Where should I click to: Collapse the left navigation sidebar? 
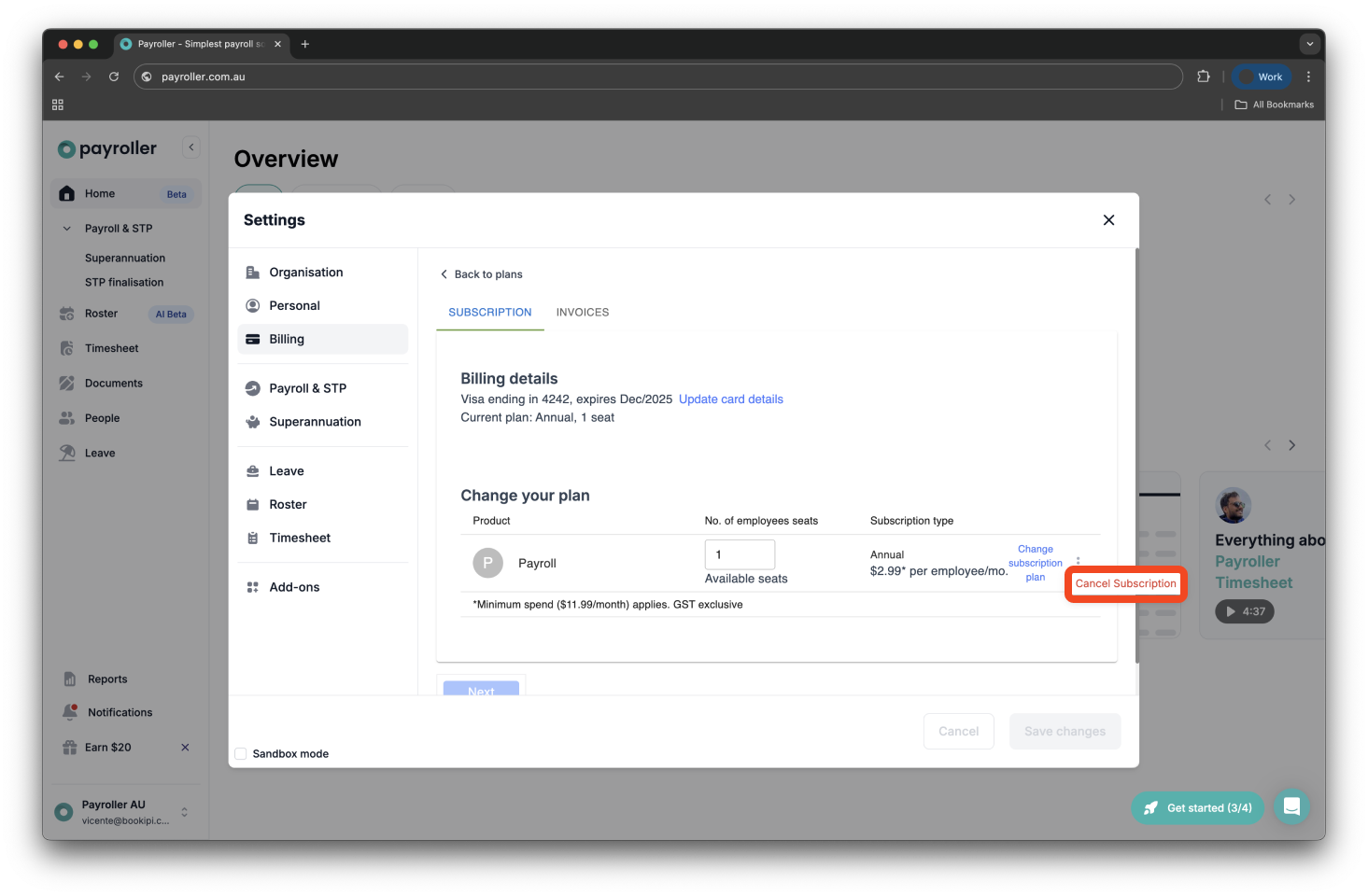click(x=191, y=147)
